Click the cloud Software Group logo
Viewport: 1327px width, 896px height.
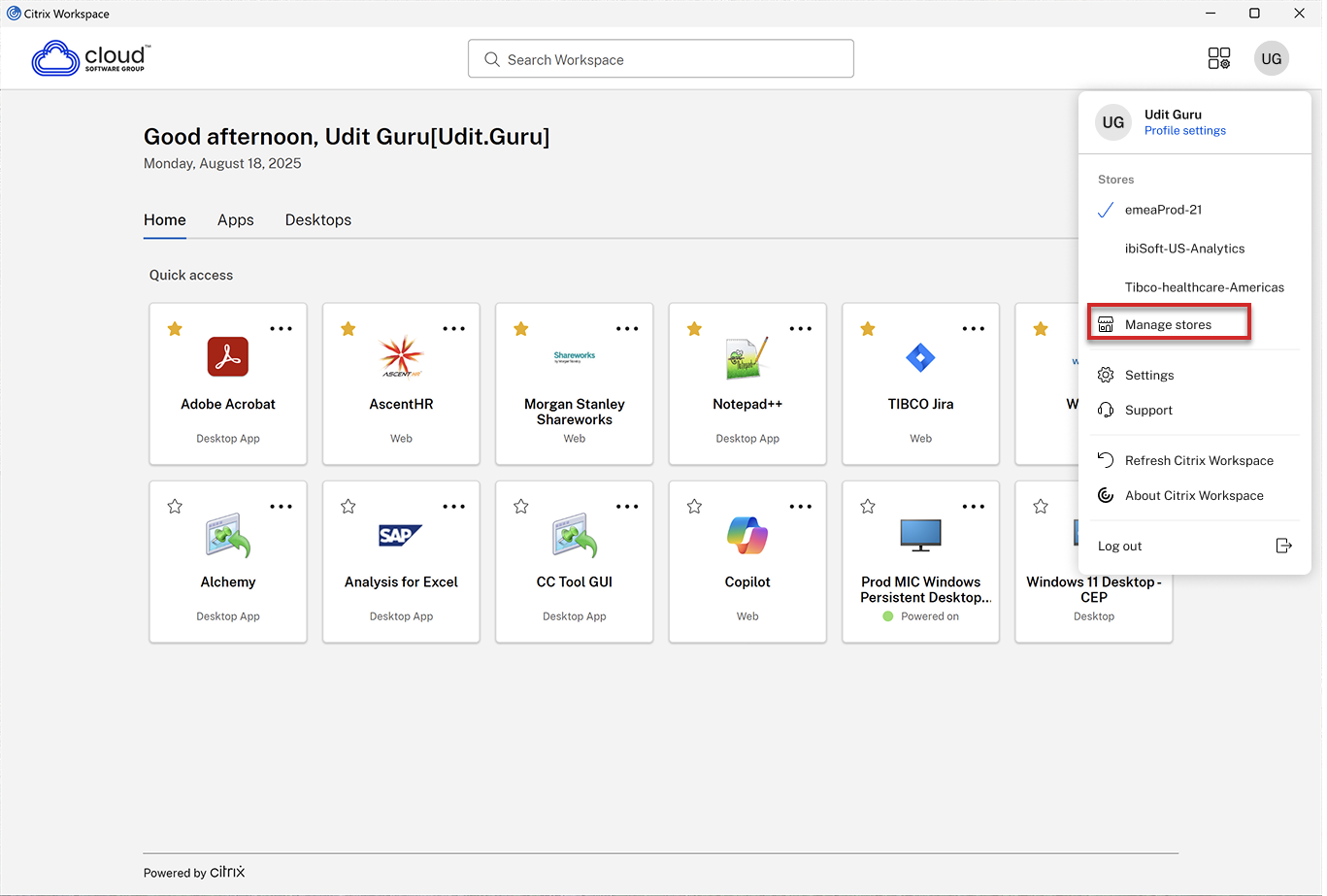[89, 58]
